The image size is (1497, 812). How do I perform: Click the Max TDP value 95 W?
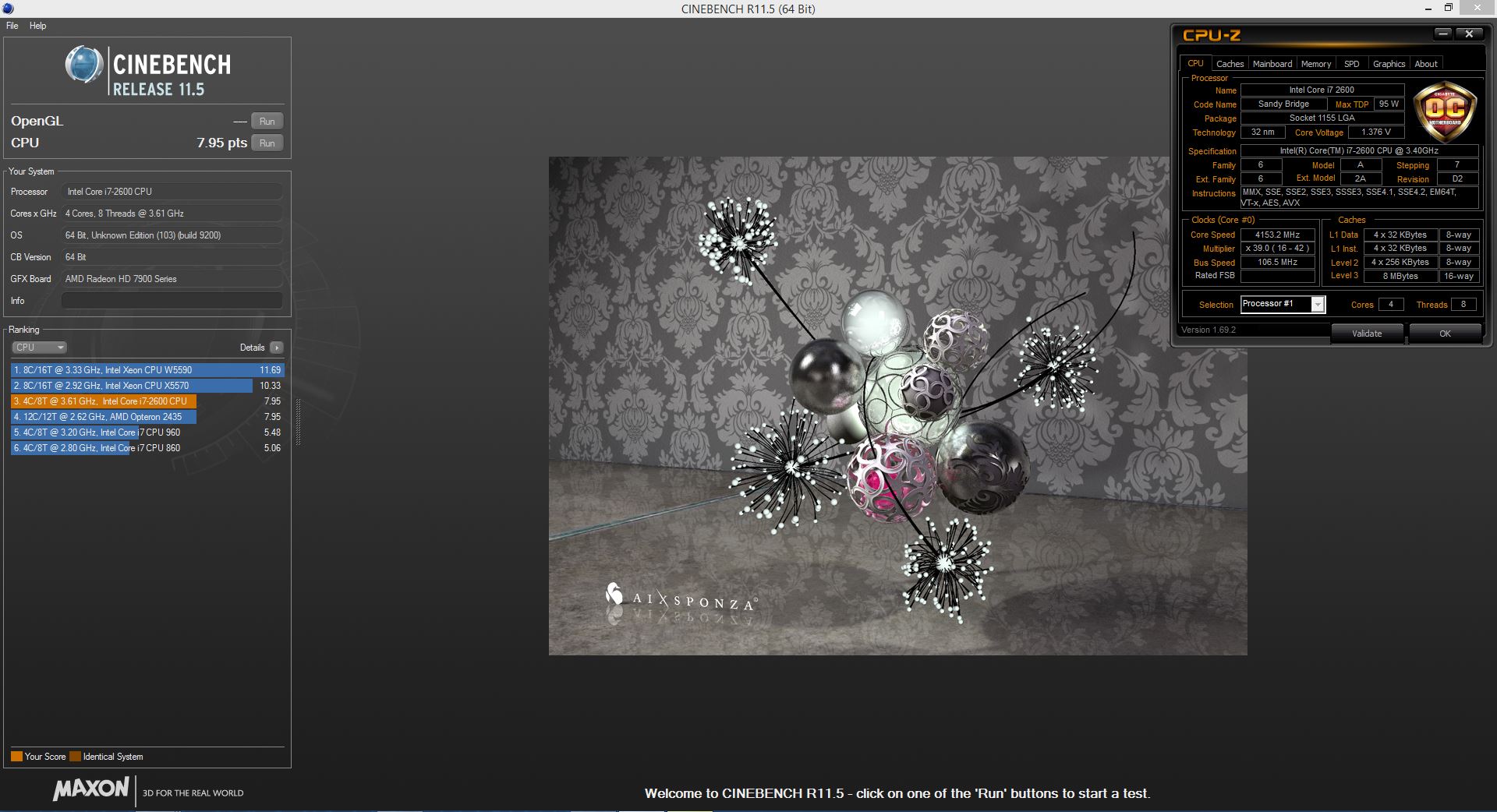[1389, 104]
